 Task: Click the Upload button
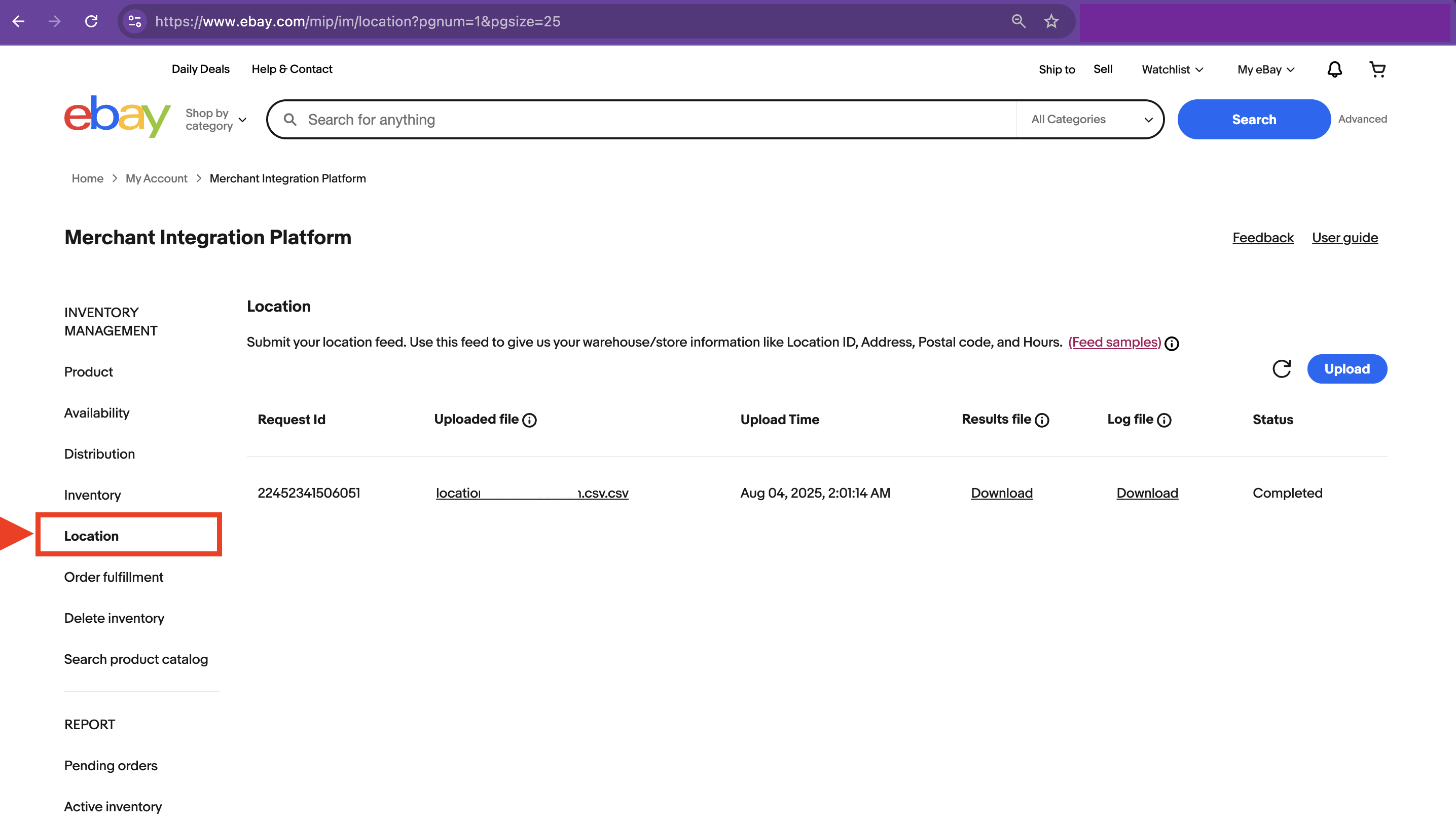[1347, 369]
